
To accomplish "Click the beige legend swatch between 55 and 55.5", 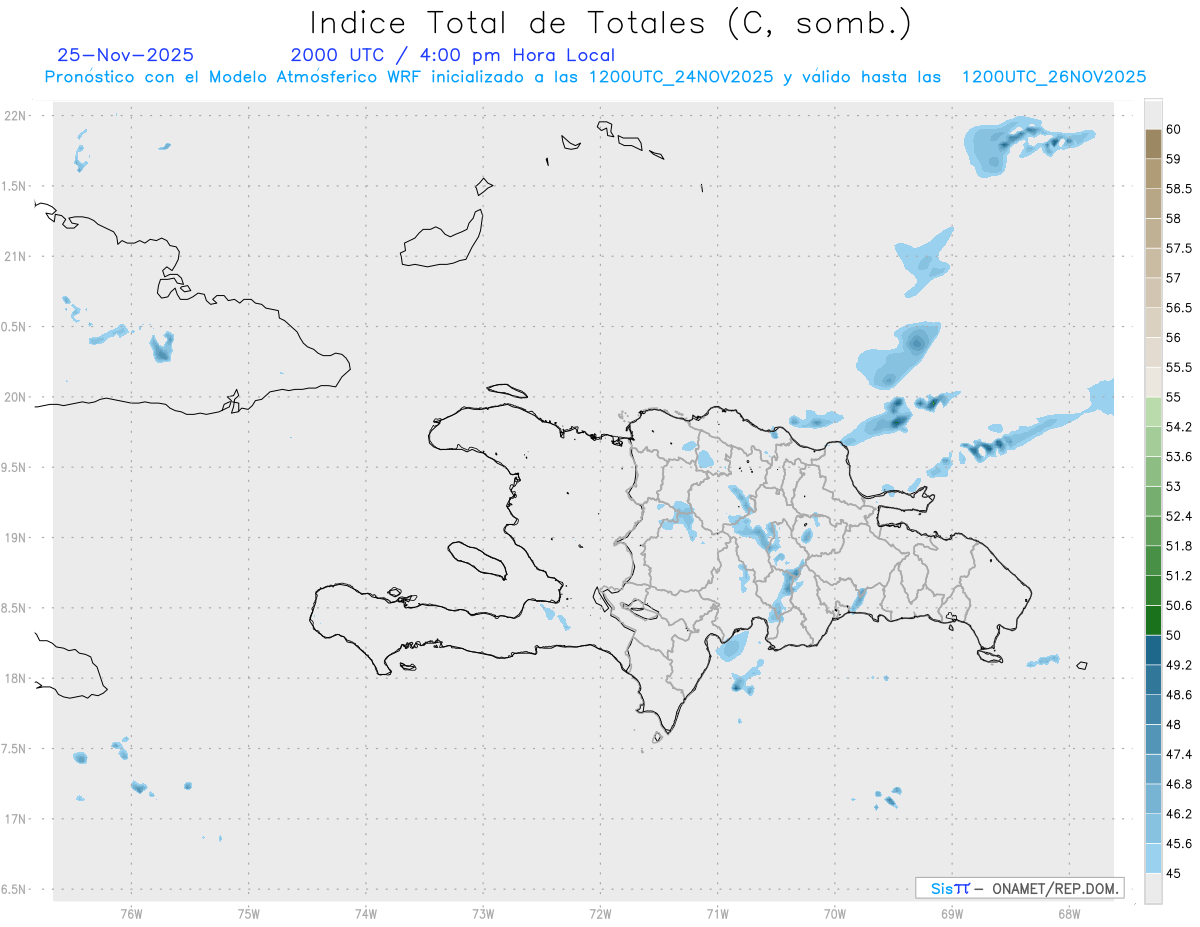I will 1153,382.
